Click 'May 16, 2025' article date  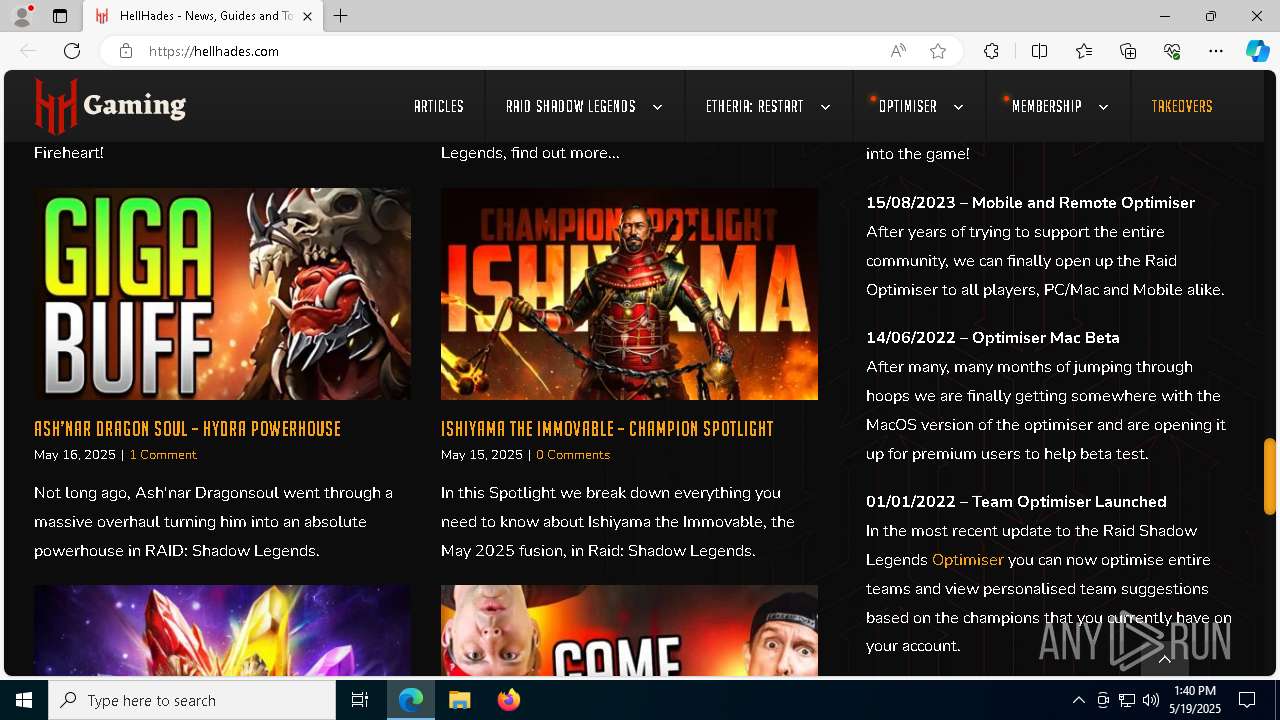point(75,455)
